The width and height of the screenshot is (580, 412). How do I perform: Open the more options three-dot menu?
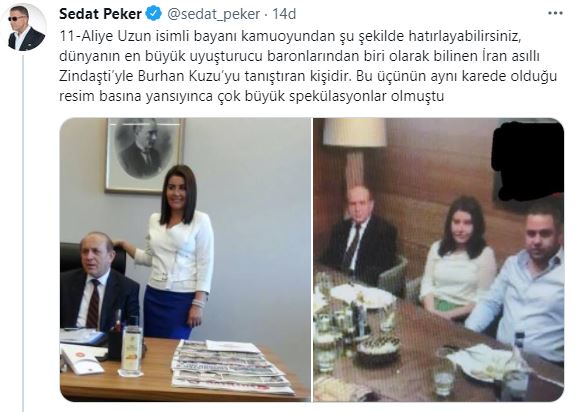coord(555,13)
